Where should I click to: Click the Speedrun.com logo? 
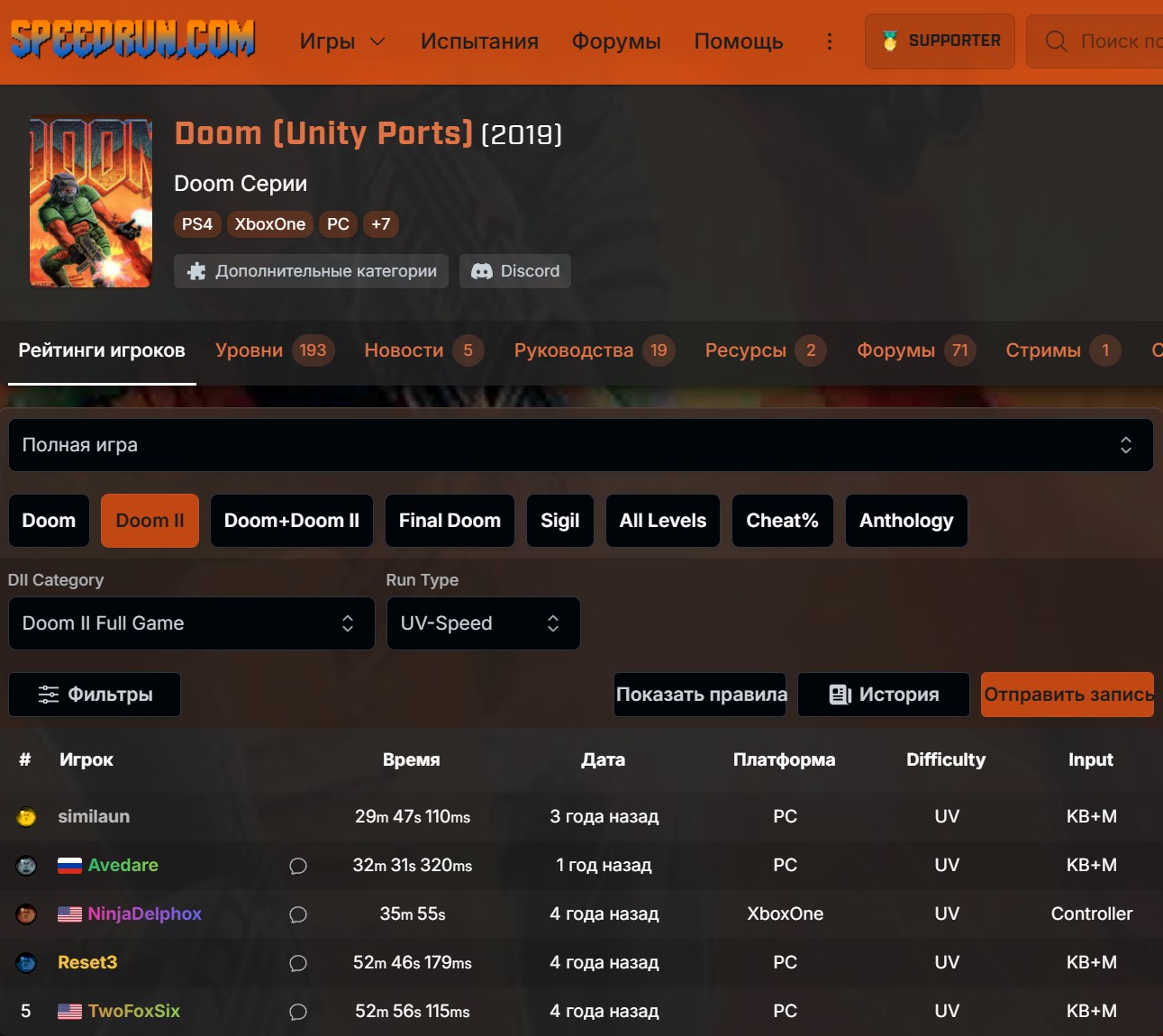click(132, 40)
